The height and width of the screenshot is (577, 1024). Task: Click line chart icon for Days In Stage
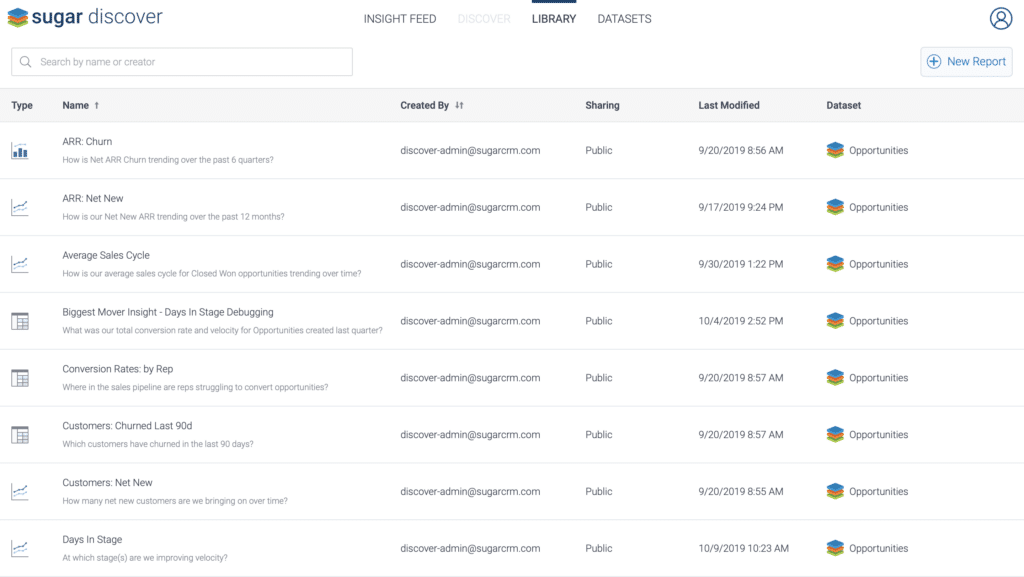(20, 548)
